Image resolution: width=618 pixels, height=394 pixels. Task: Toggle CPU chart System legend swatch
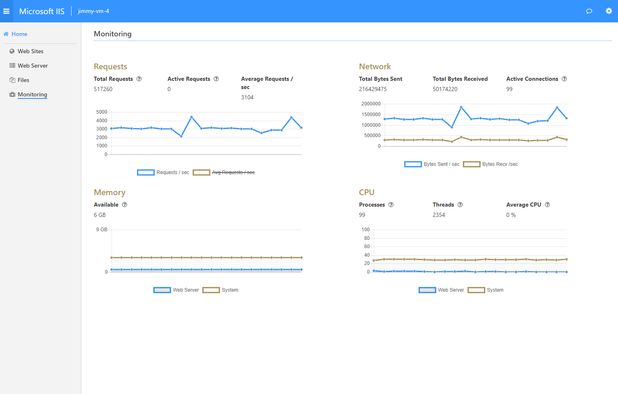point(476,290)
